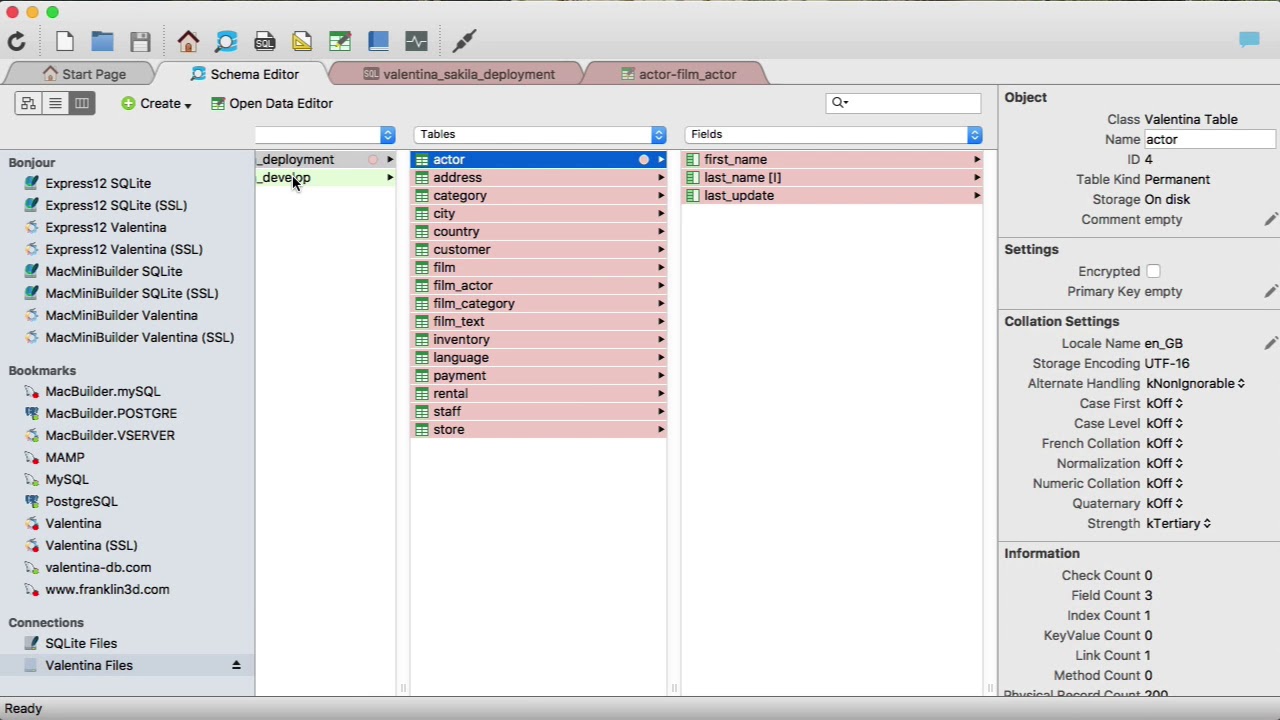
Task: Expand the rental table arrow
Action: 661,393
